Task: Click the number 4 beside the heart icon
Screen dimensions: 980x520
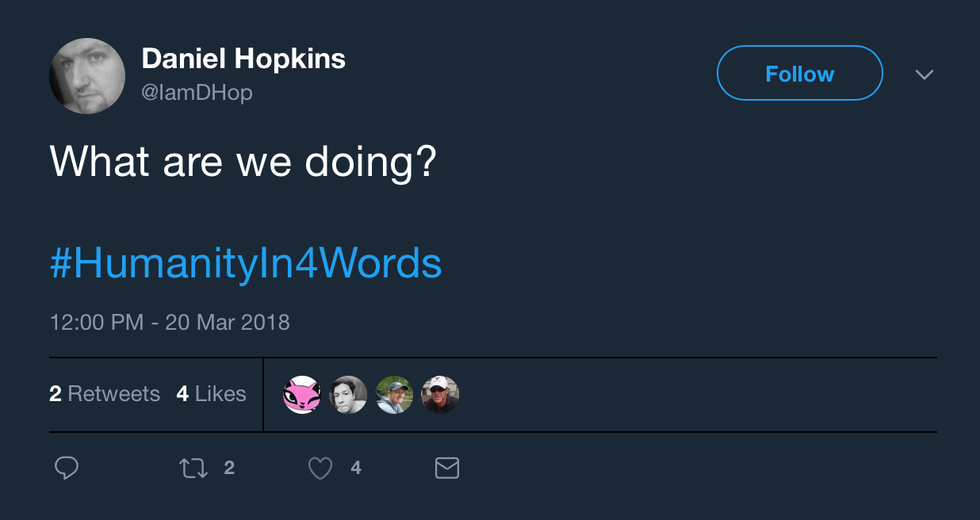Action: pyautogui.click(x=356, y=468)
